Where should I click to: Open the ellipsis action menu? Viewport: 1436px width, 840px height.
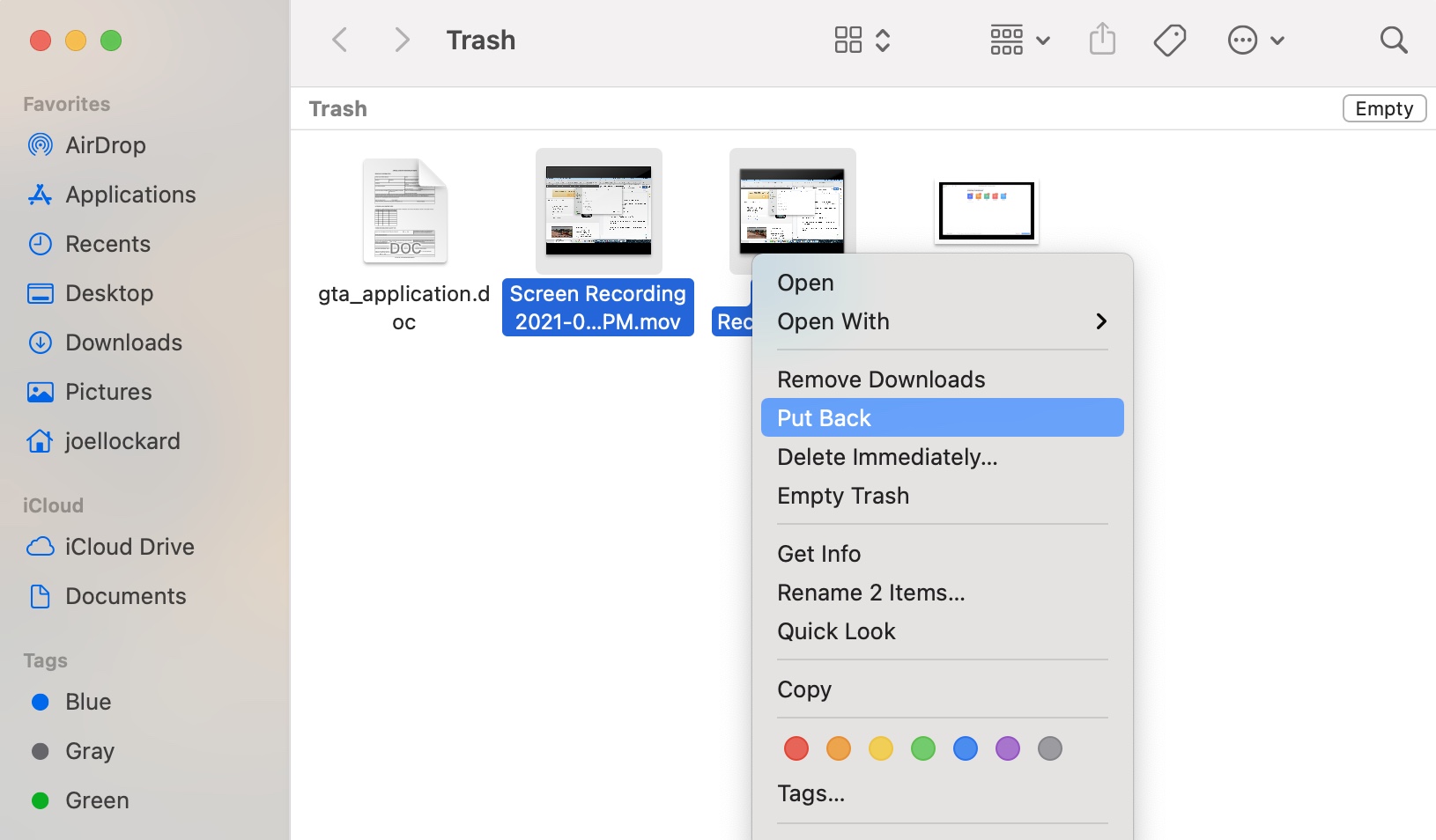[x=1255, y=40]
